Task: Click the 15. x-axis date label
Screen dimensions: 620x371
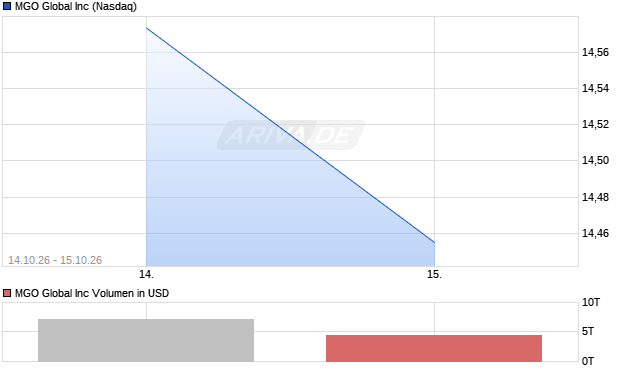Action: (x=434, y=274)
